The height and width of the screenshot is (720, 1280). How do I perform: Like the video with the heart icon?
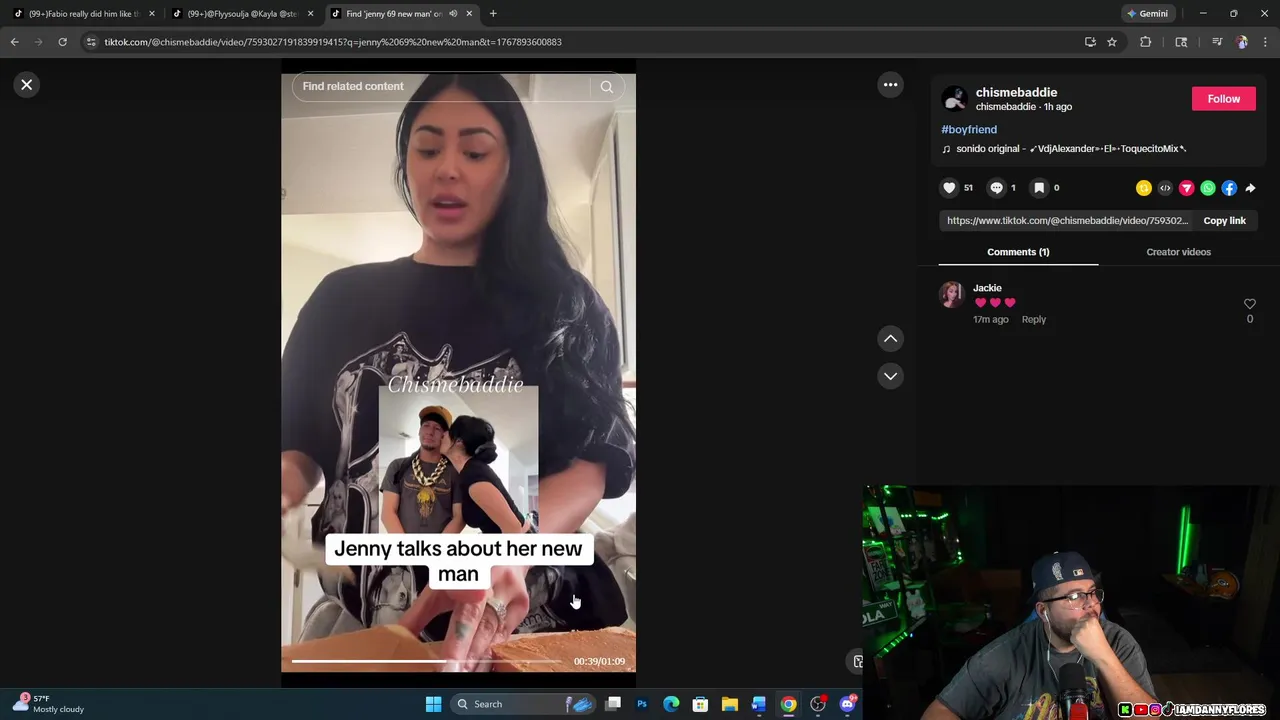pos(950,188)
